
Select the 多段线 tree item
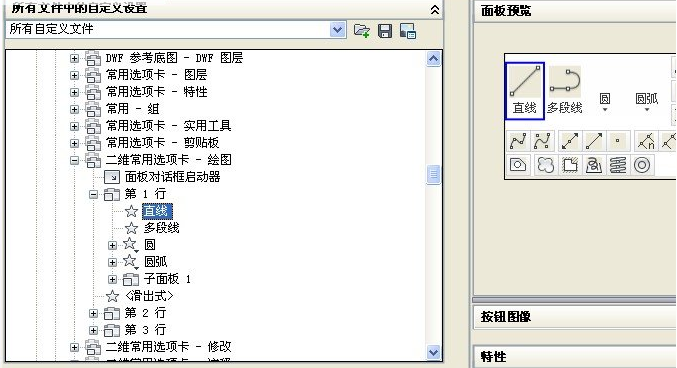click(161, 228)
